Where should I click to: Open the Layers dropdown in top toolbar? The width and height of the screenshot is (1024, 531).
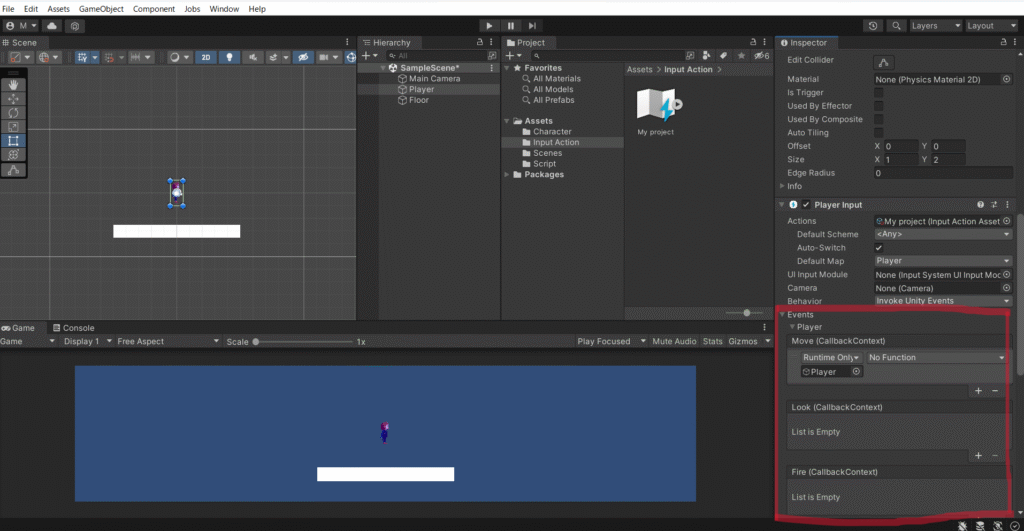pos(935,26)
